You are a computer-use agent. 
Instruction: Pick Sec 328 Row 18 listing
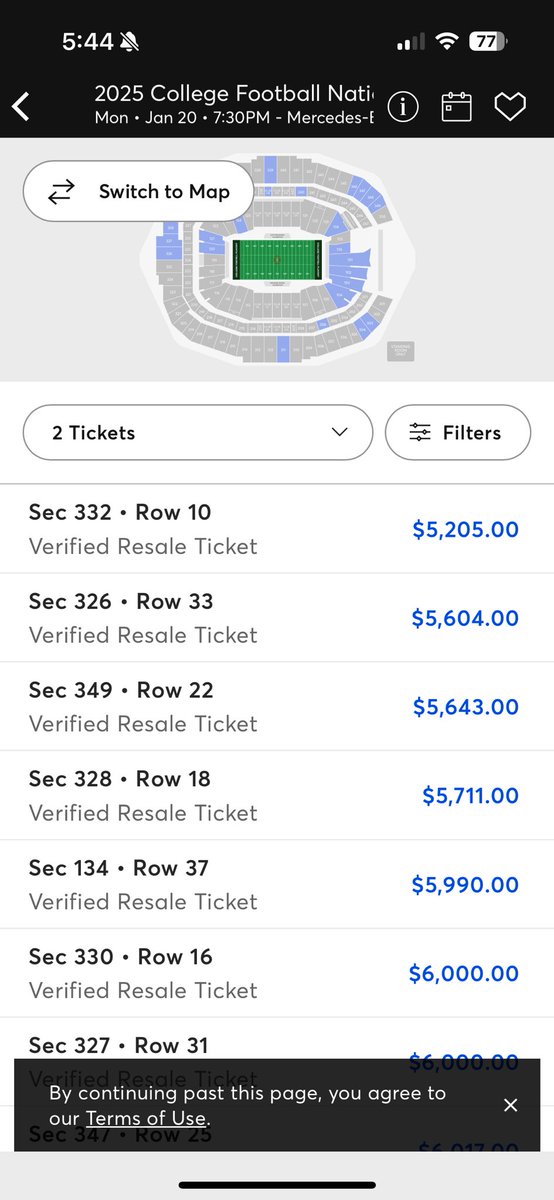[277, 795]
